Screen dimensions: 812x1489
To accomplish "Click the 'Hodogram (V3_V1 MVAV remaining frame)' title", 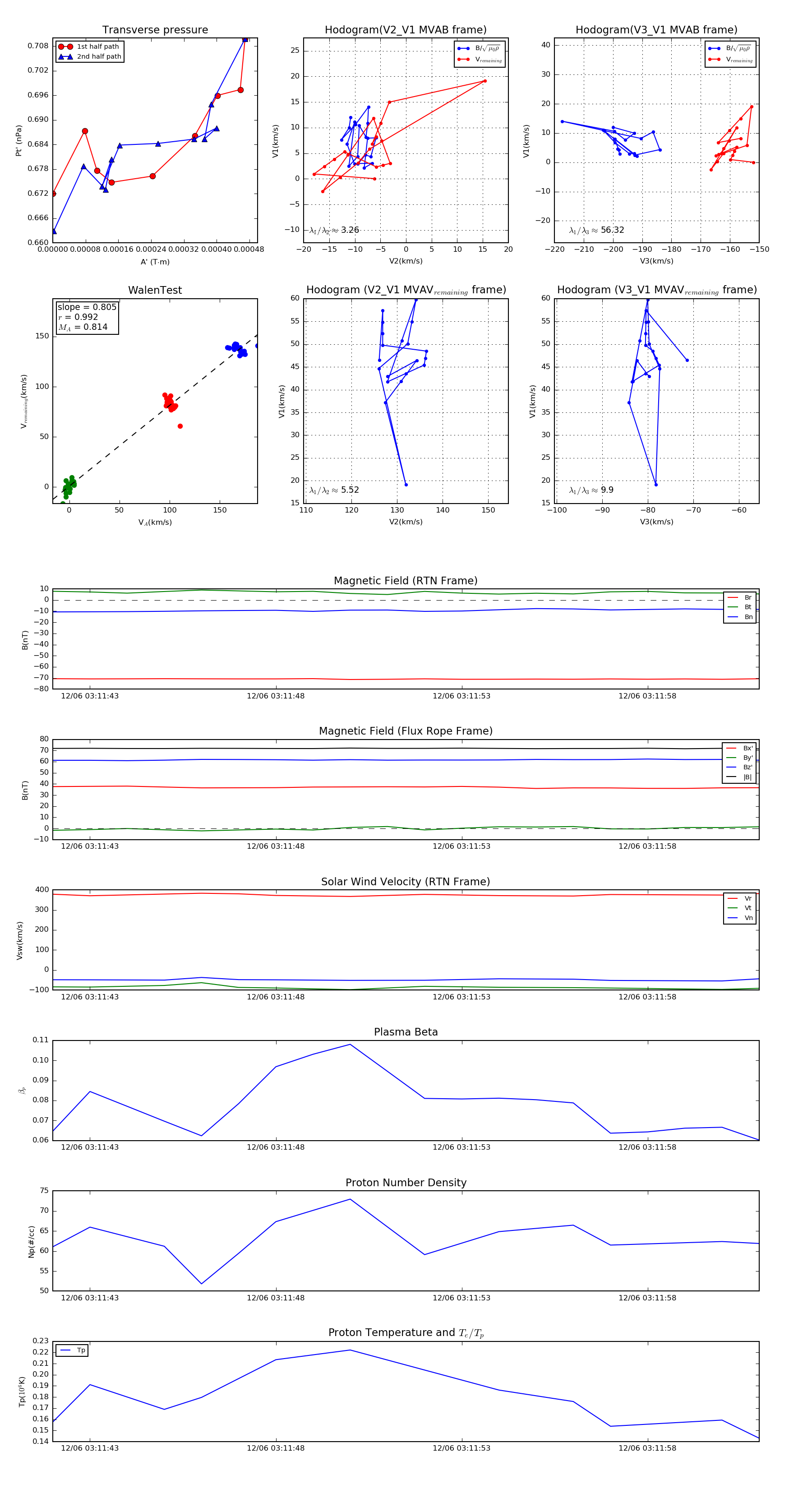I will point(656,290).
